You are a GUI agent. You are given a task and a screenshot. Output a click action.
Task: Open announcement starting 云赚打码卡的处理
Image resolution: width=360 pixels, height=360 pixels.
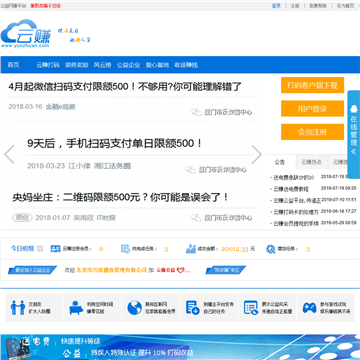295,212
